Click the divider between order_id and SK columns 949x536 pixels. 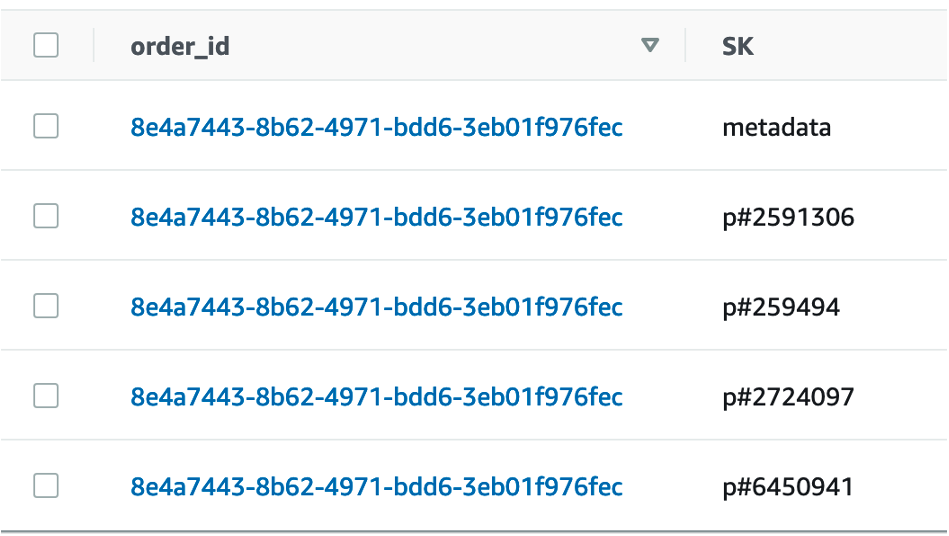(686, 45)
